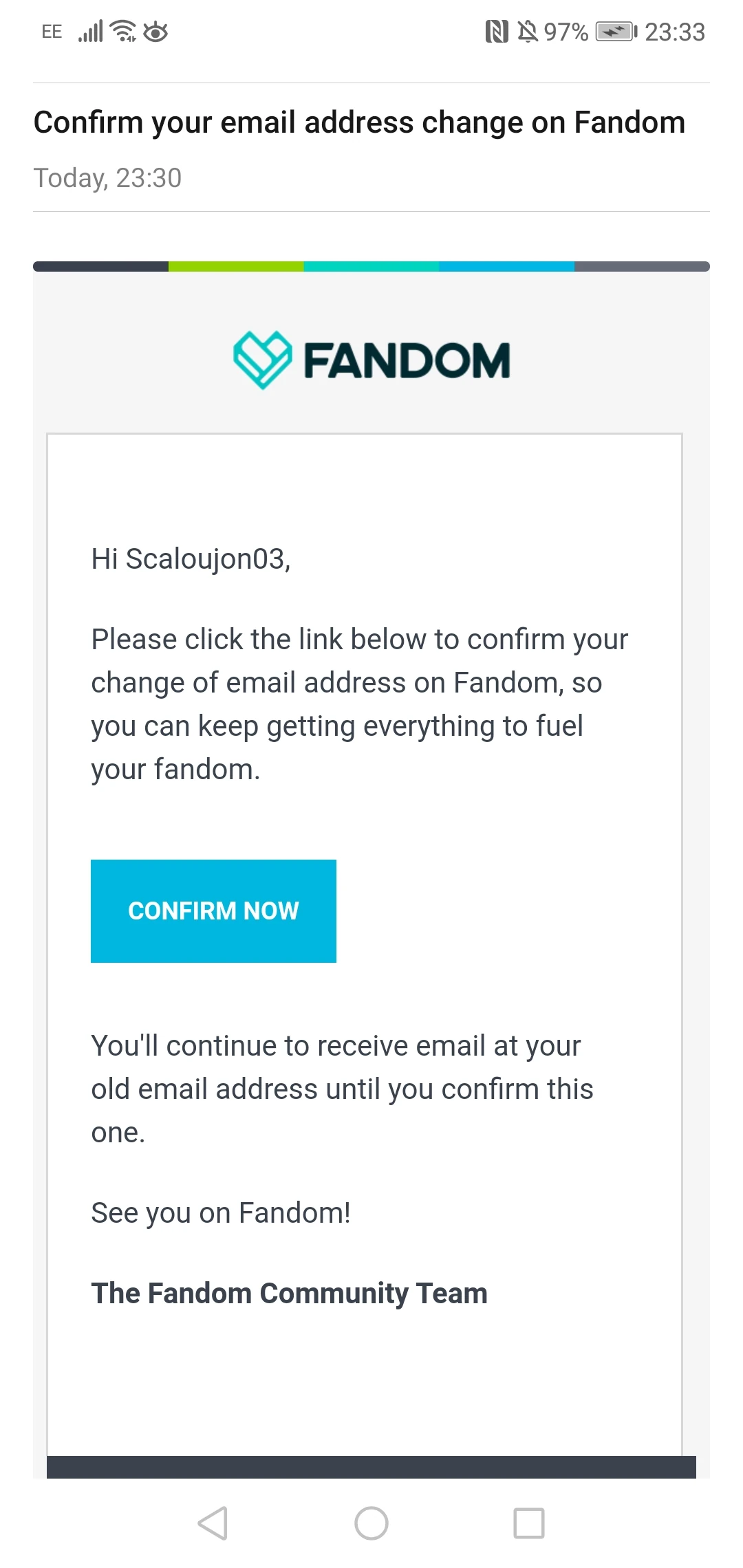Tap the battery charging icon
The image size is (743, 1568).
616,32
